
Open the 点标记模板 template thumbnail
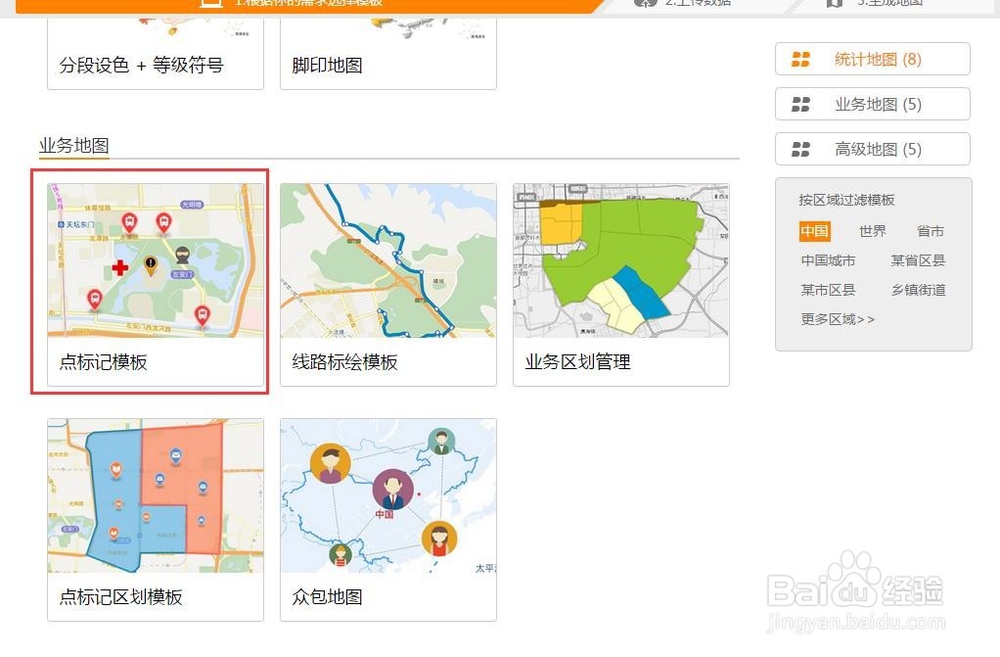point(156,260)
